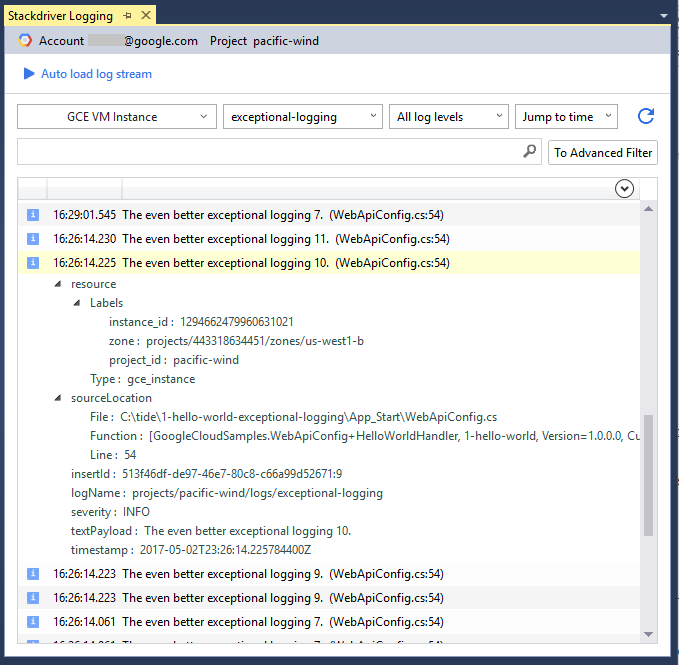
Task: Click the To Advanced Filter button
Action: 603,153
